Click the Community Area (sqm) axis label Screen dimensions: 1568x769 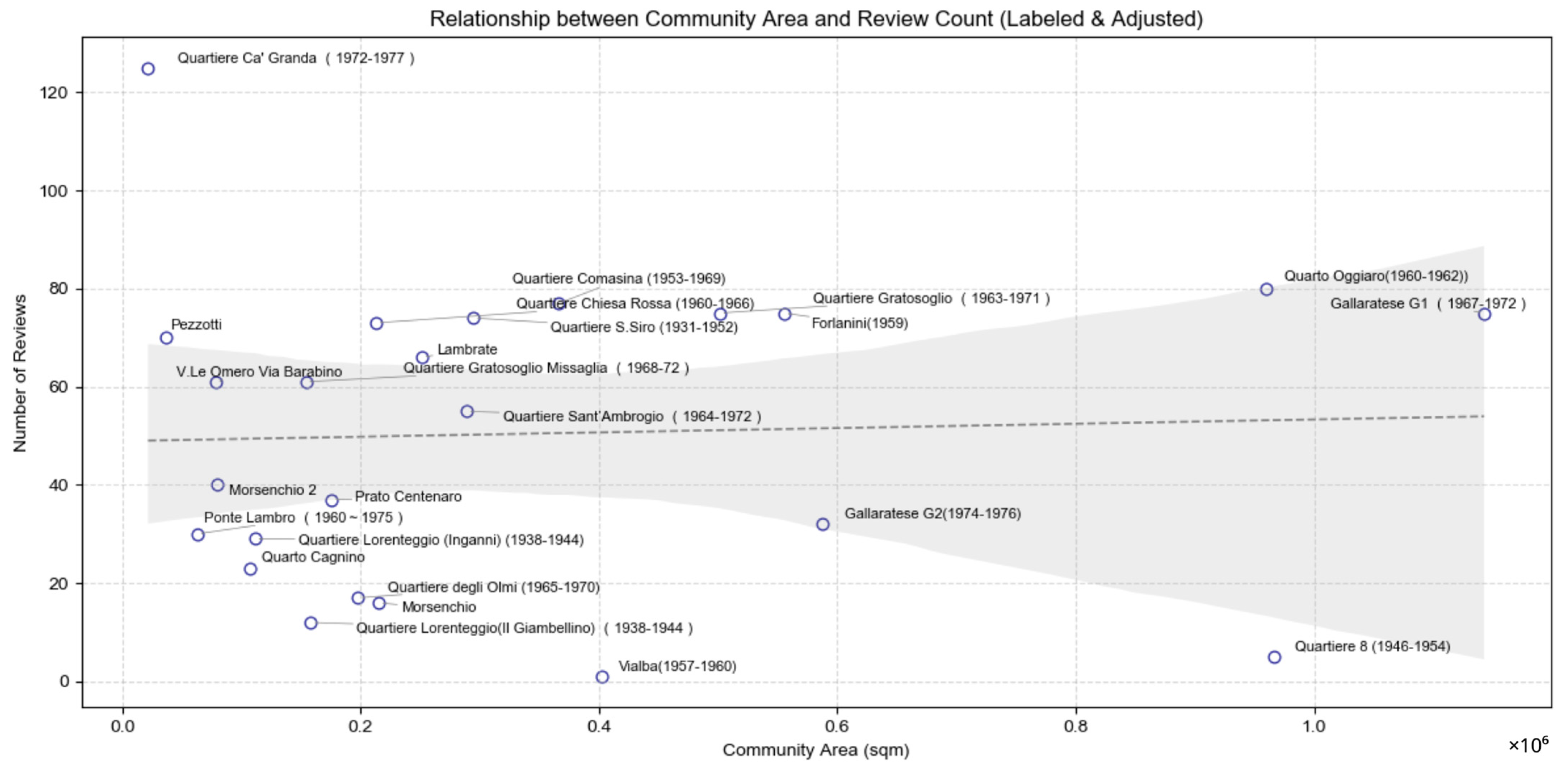[x=816, y=750]
